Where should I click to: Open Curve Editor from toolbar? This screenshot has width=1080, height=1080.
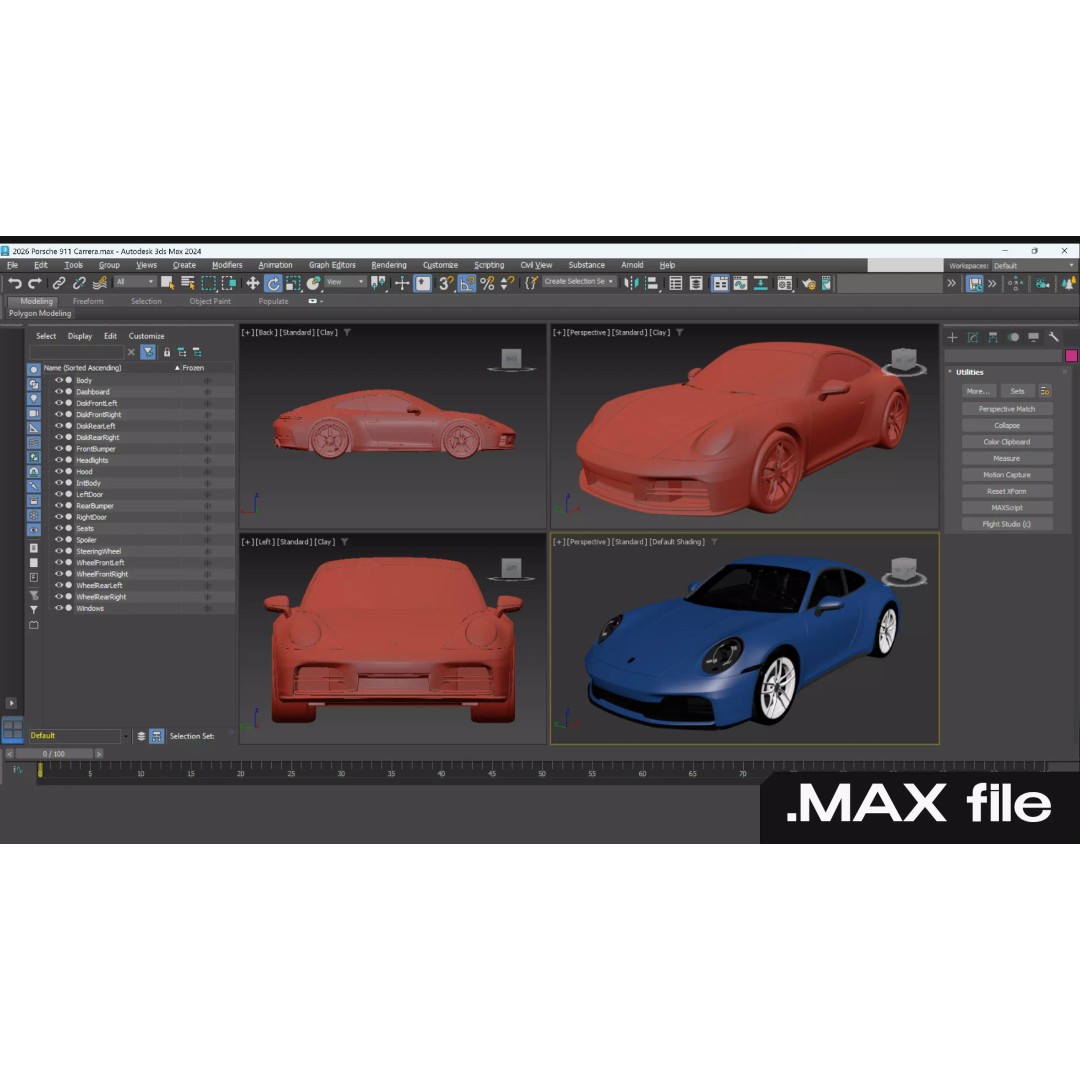click(x=740, y=283)
